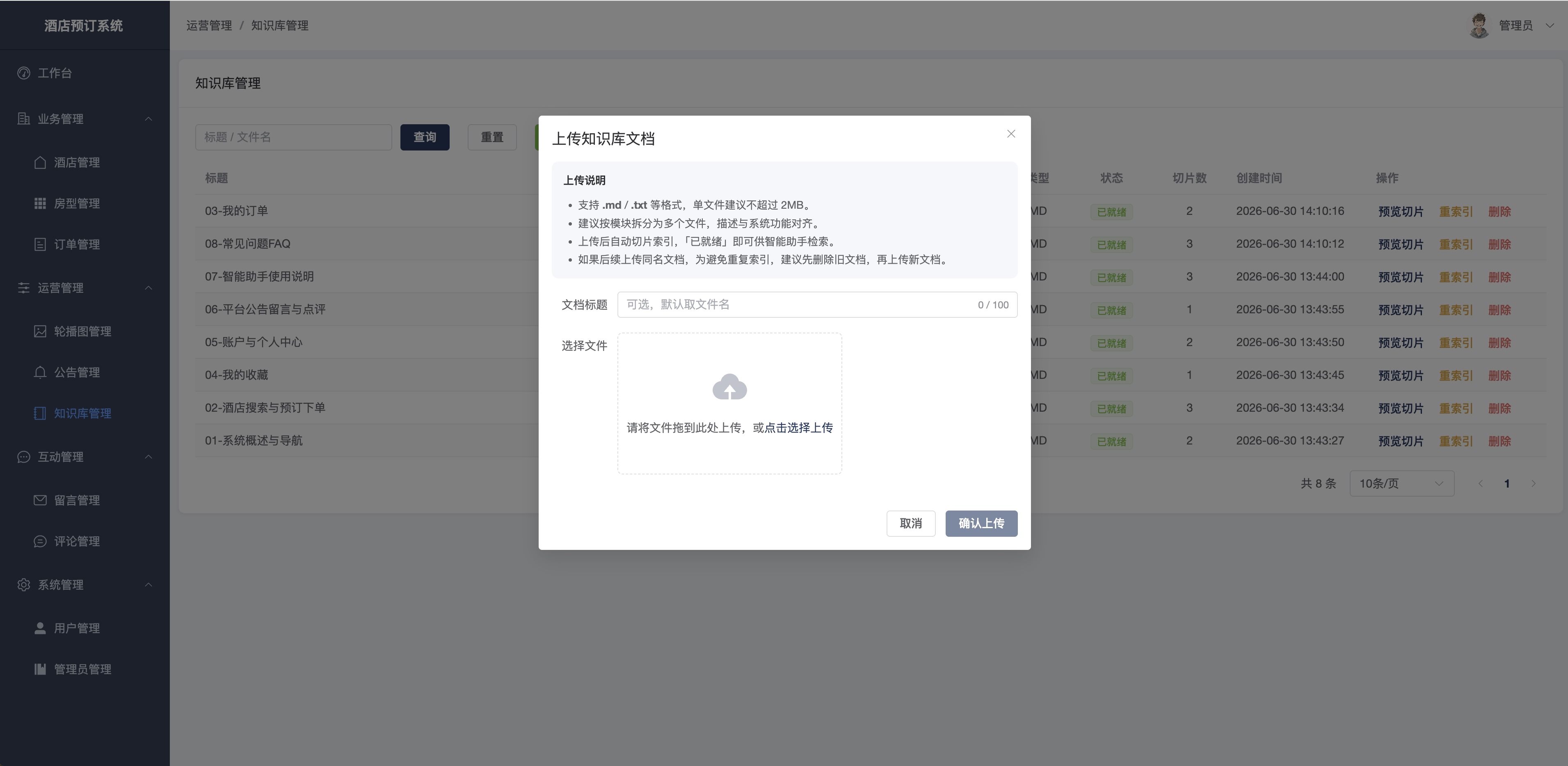Click the file drag-and-drop upload area
The height and width of the screenshot is (766, 1568).
730,404
